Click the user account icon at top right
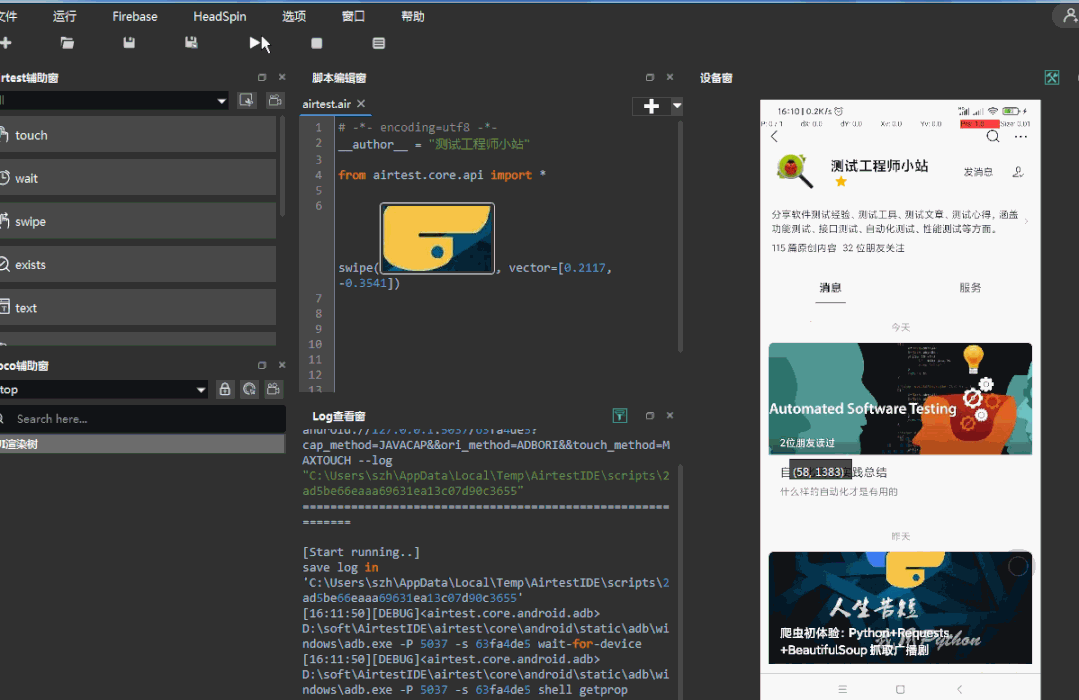The height and width of the screenshot is (700, 1079). tap(1069, 15)
